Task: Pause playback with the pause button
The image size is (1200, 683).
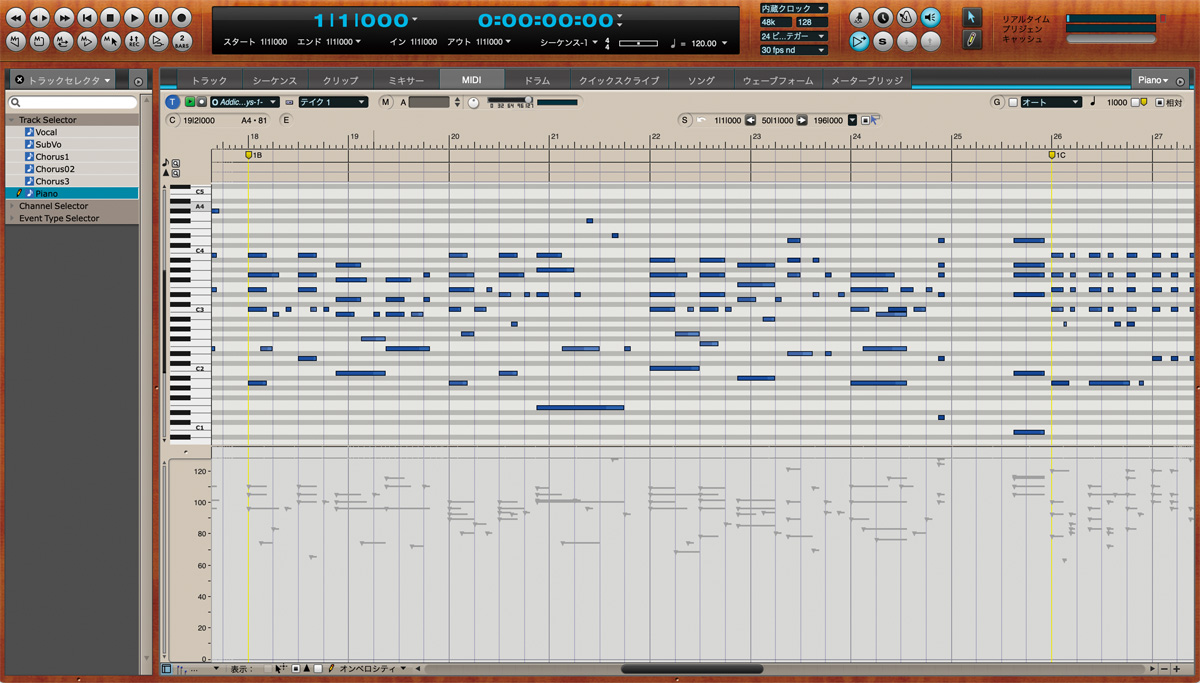Action: [x=158, y=17]
